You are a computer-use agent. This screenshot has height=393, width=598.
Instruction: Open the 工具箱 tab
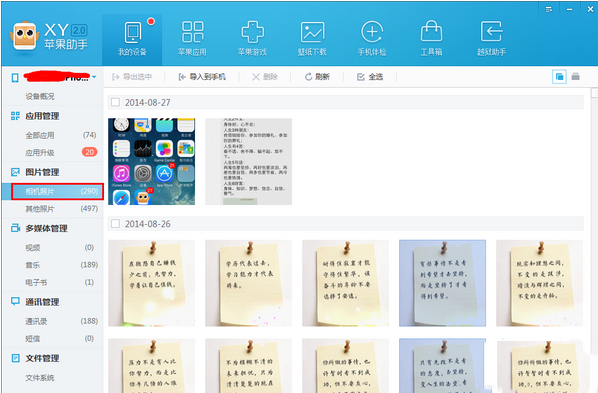point(431,40)
